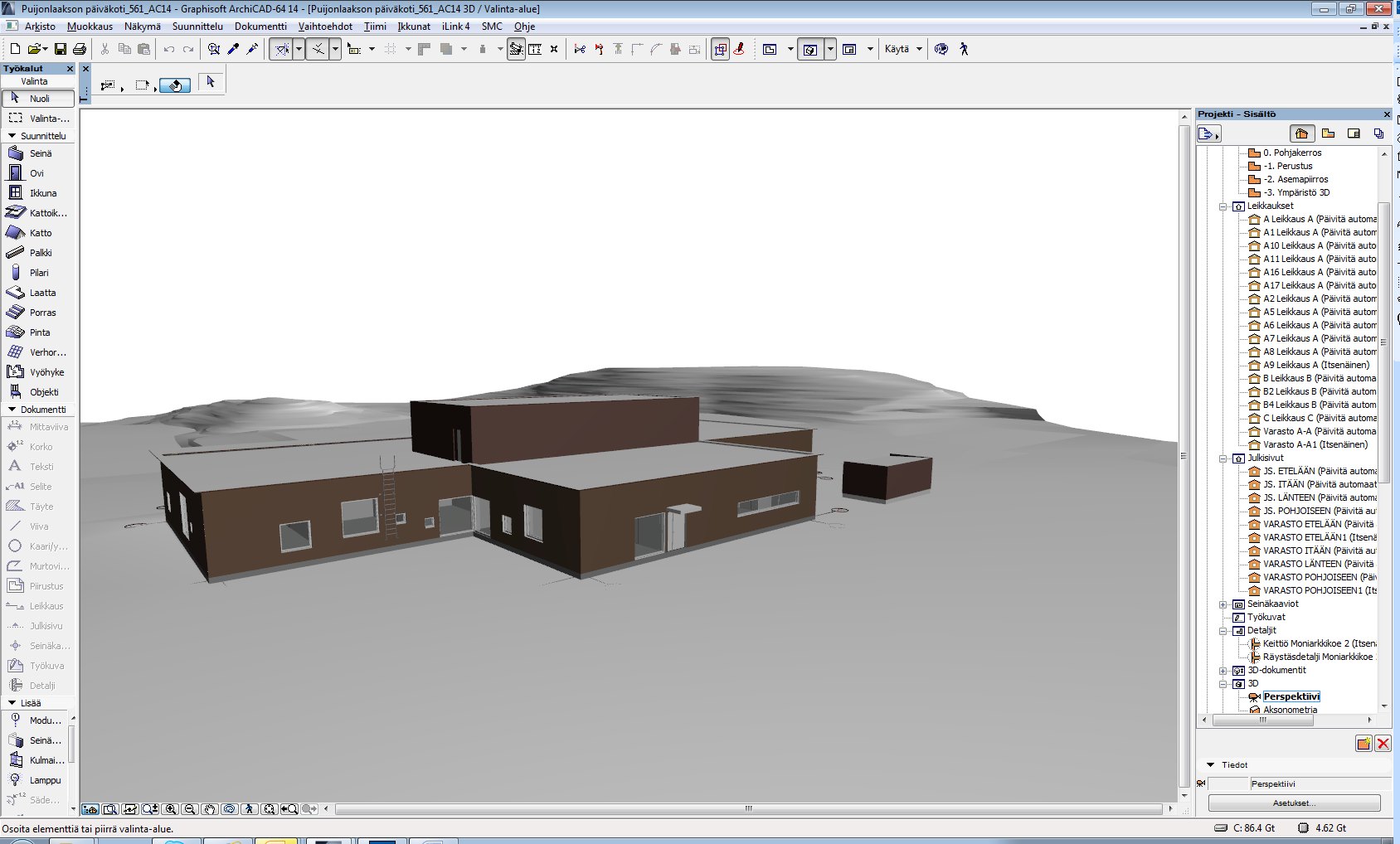Select the Objekti object tool
Screen dimensions: 1400x844
37,392
